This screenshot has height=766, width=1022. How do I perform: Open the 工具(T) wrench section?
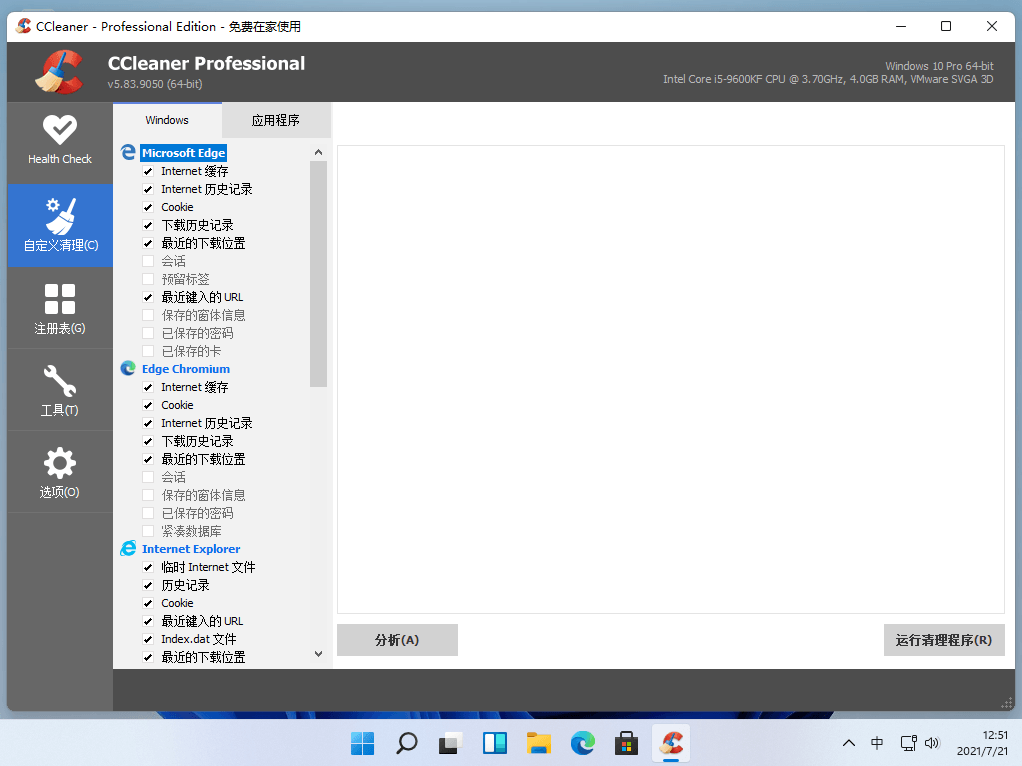[x=59, y=390]
